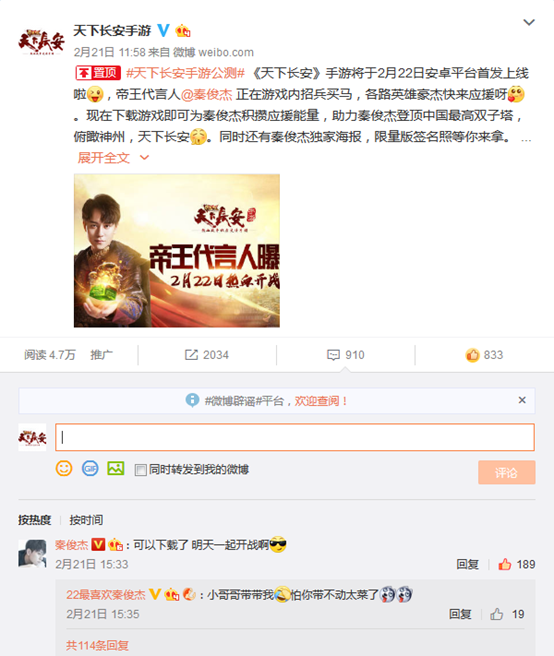Open the post options chevron menu
The height and width of the screenshot is (656, 554).
click(x=529, y=22)
